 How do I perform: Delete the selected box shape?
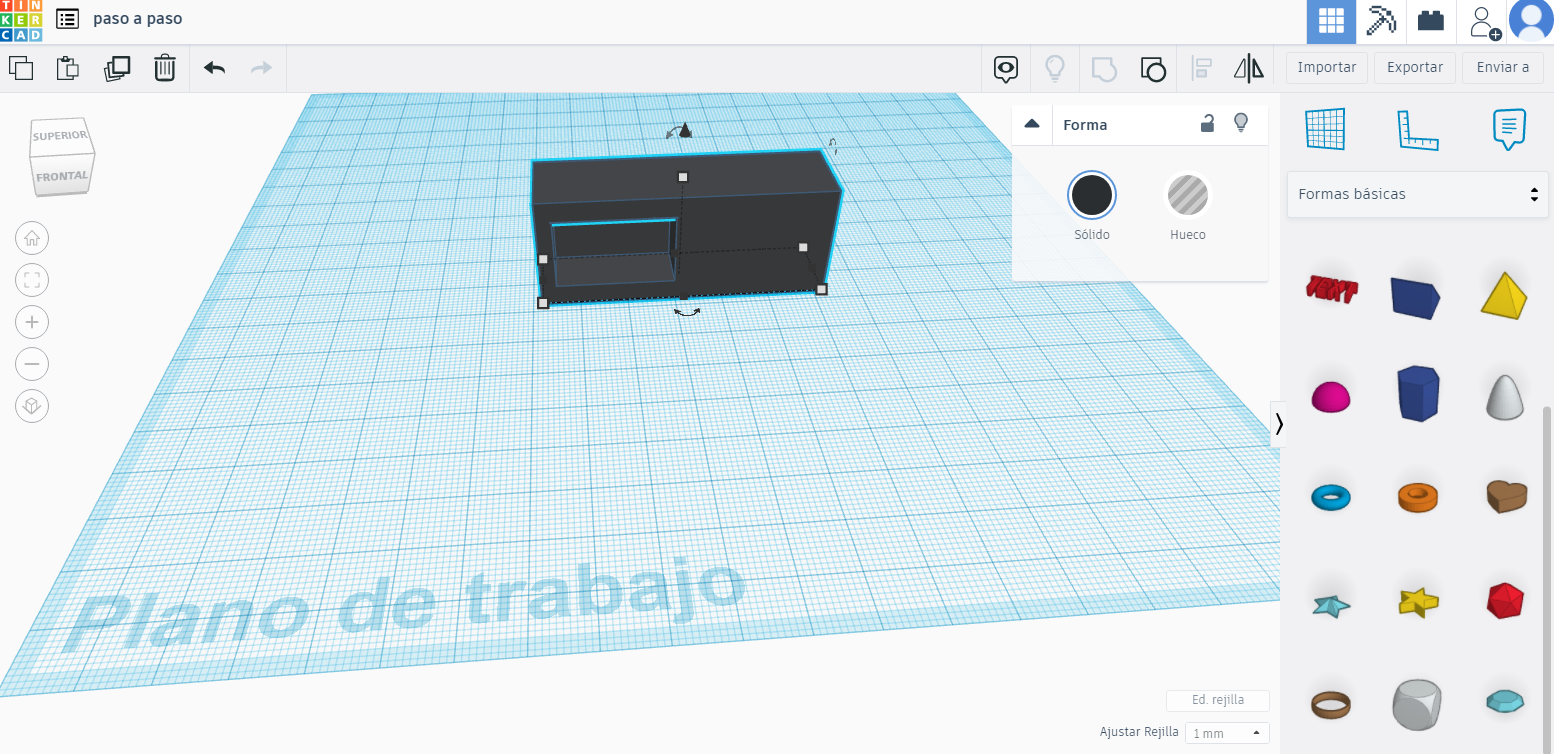(x=165, y=68)
